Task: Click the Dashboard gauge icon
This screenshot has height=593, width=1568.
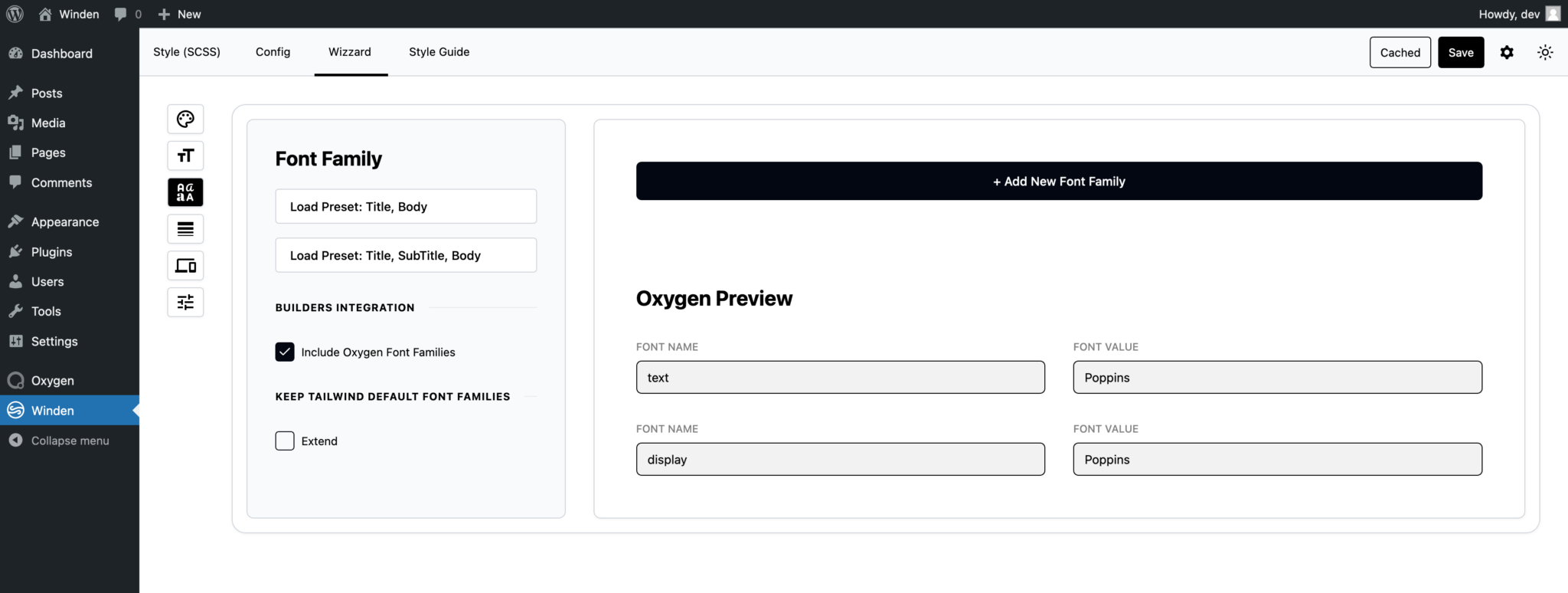Action: pos(15,53)
